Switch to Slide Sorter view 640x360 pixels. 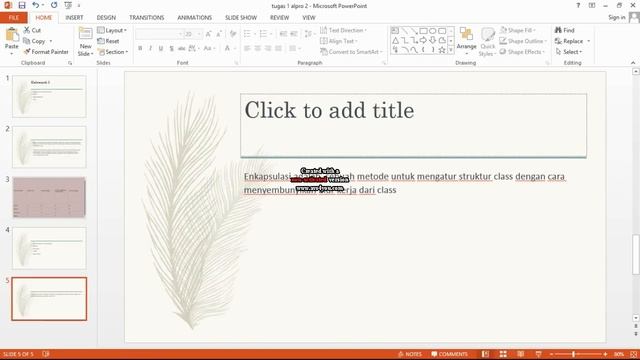tap(503, 354)
